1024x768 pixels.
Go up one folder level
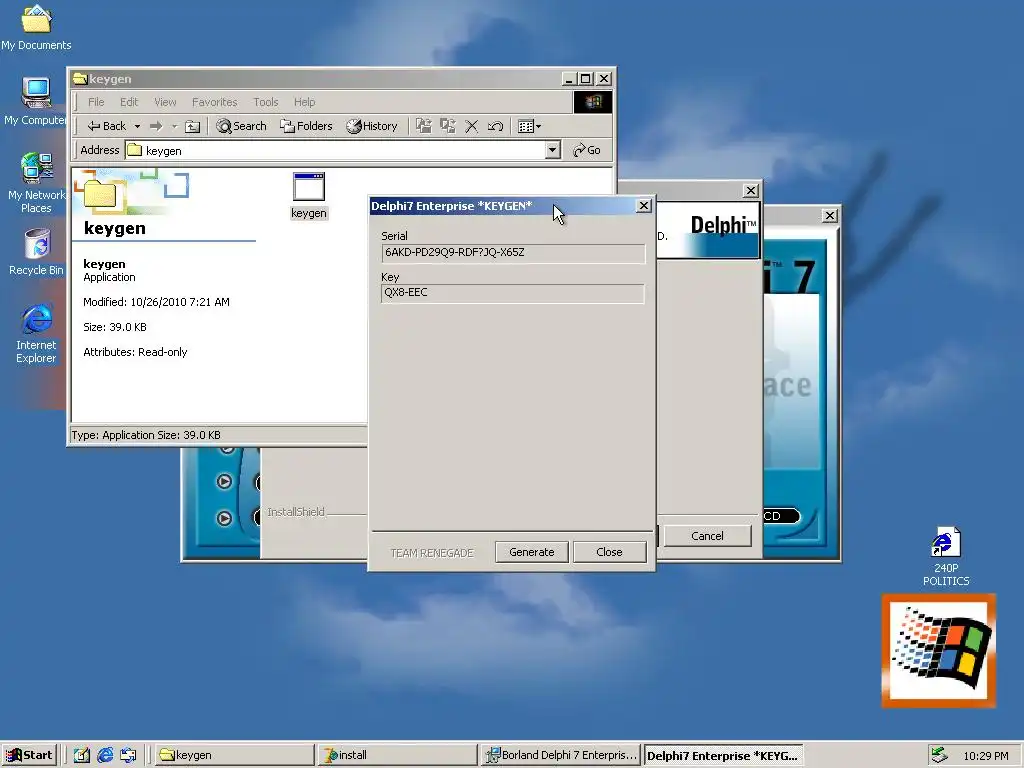tap(193, 126)
